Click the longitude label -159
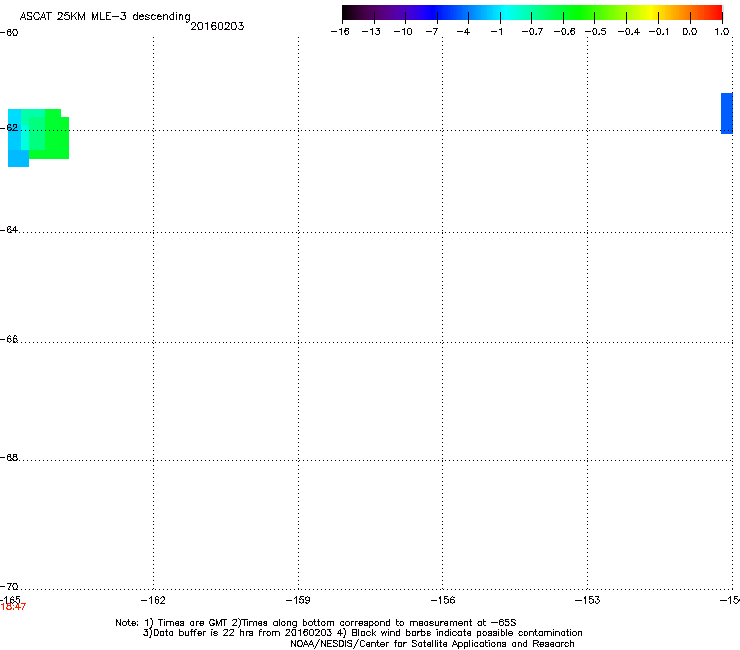 click(x=298, y=600)
